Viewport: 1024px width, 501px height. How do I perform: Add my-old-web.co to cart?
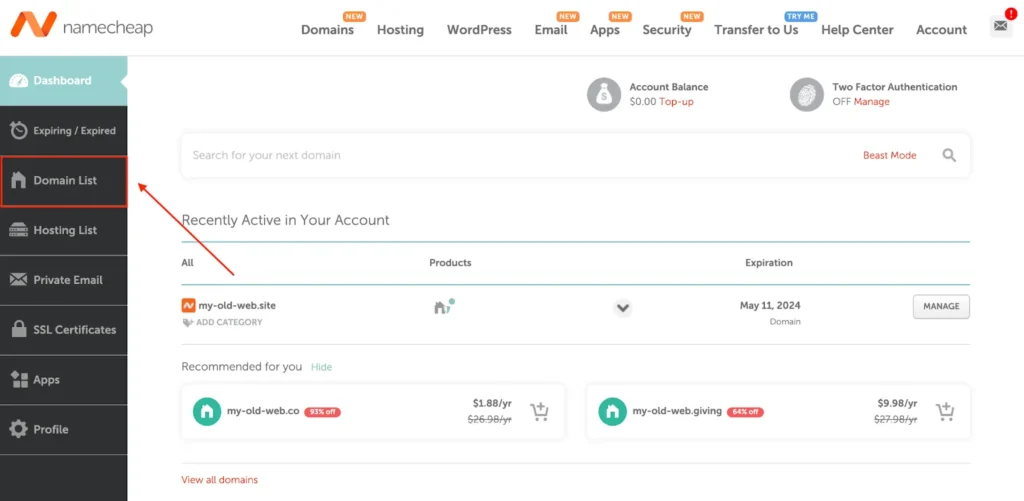(x=539, y=412)
